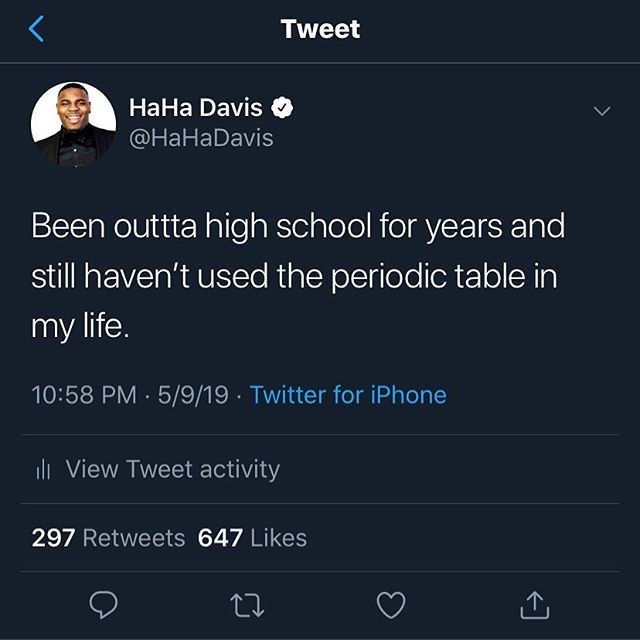Show the 647 Likes list
This screenshot has width=640, height=640.
point(252,538)
